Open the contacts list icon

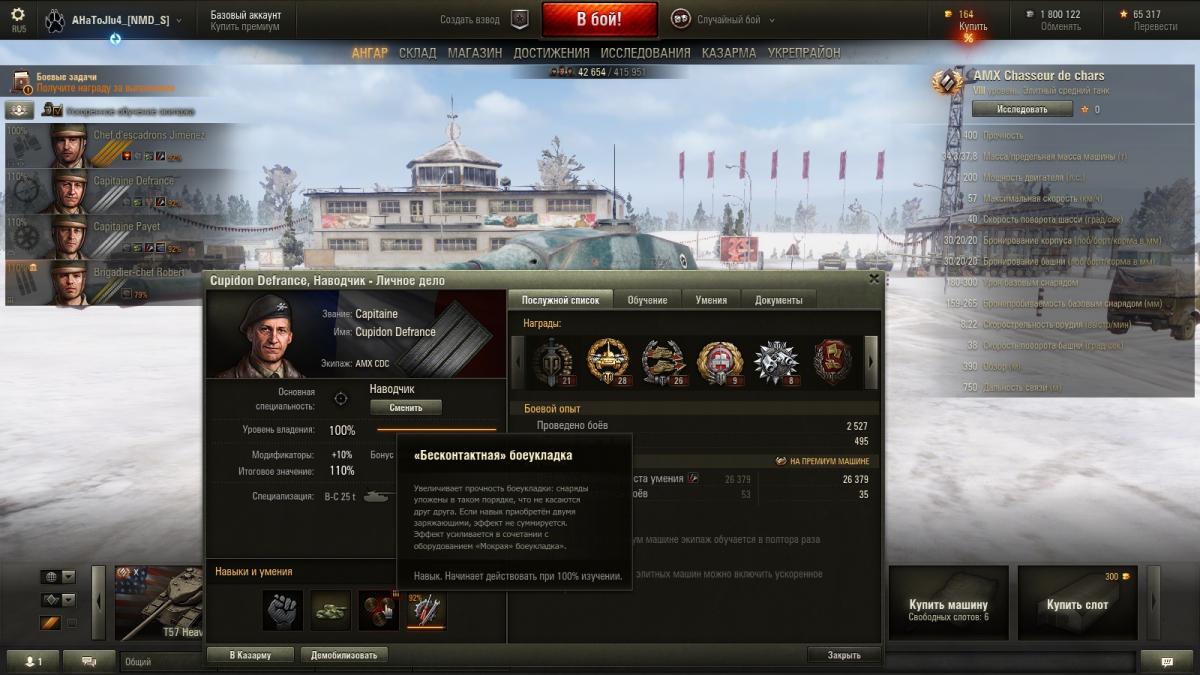pyautogui.click(x=33, y=661)
